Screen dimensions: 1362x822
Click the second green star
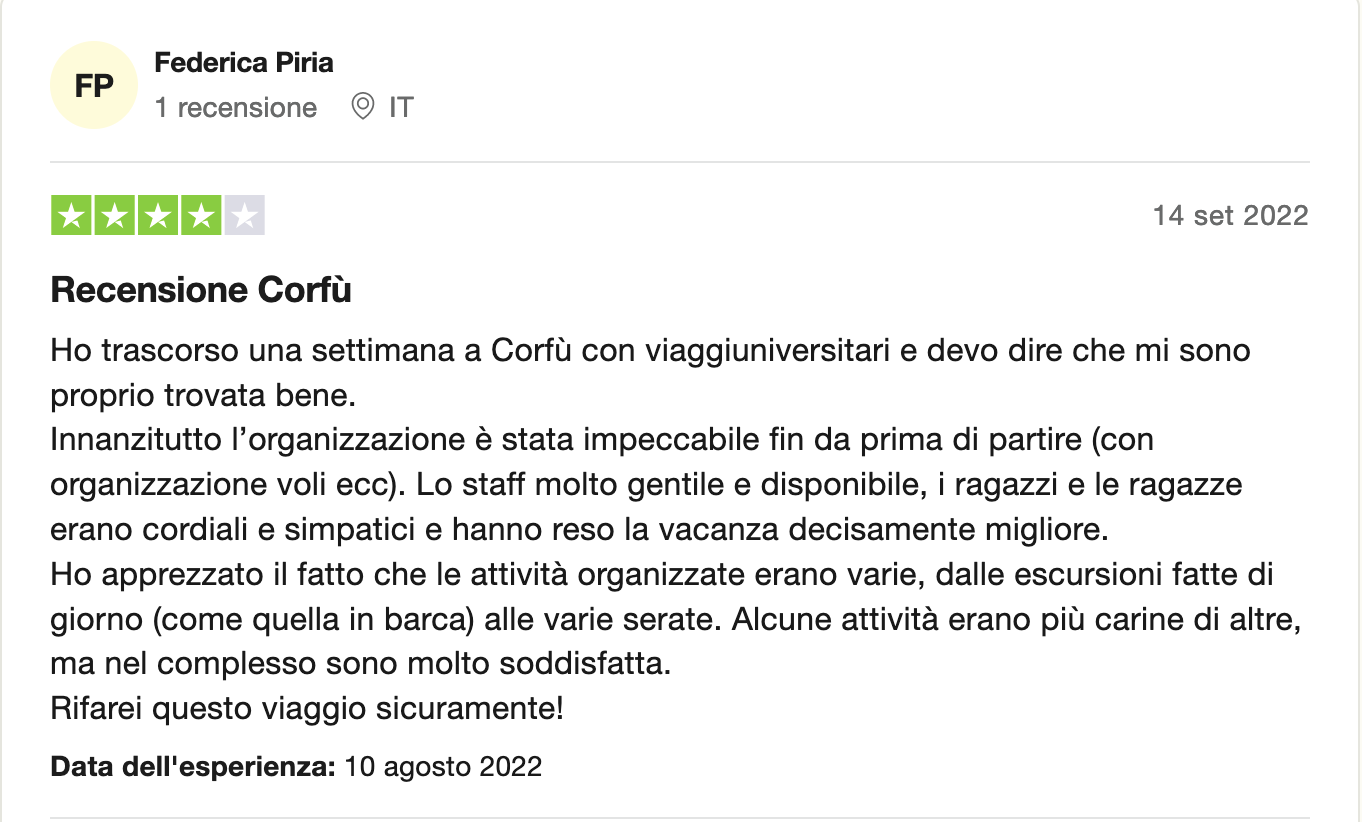point(115,216)
